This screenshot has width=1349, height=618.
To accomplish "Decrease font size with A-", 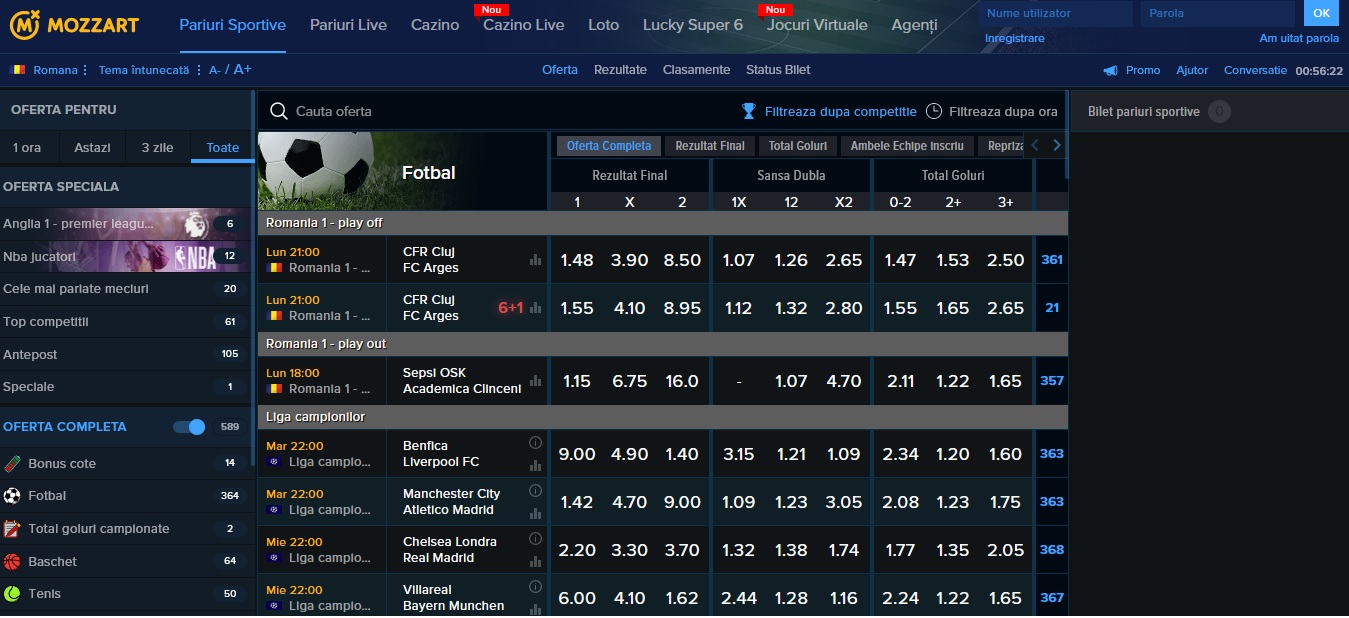I will click(x=215, y=70).
